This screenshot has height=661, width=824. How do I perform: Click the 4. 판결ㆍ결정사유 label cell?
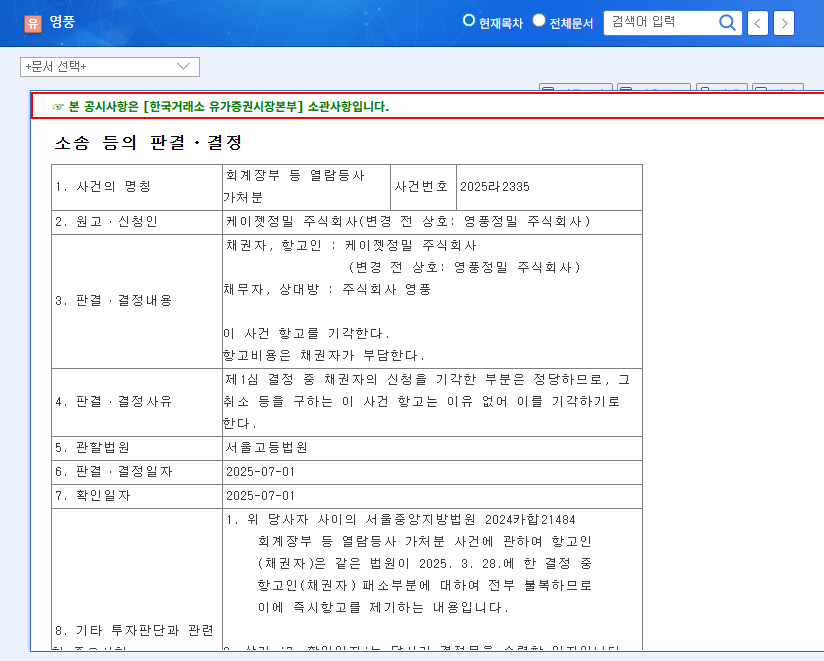137,402
